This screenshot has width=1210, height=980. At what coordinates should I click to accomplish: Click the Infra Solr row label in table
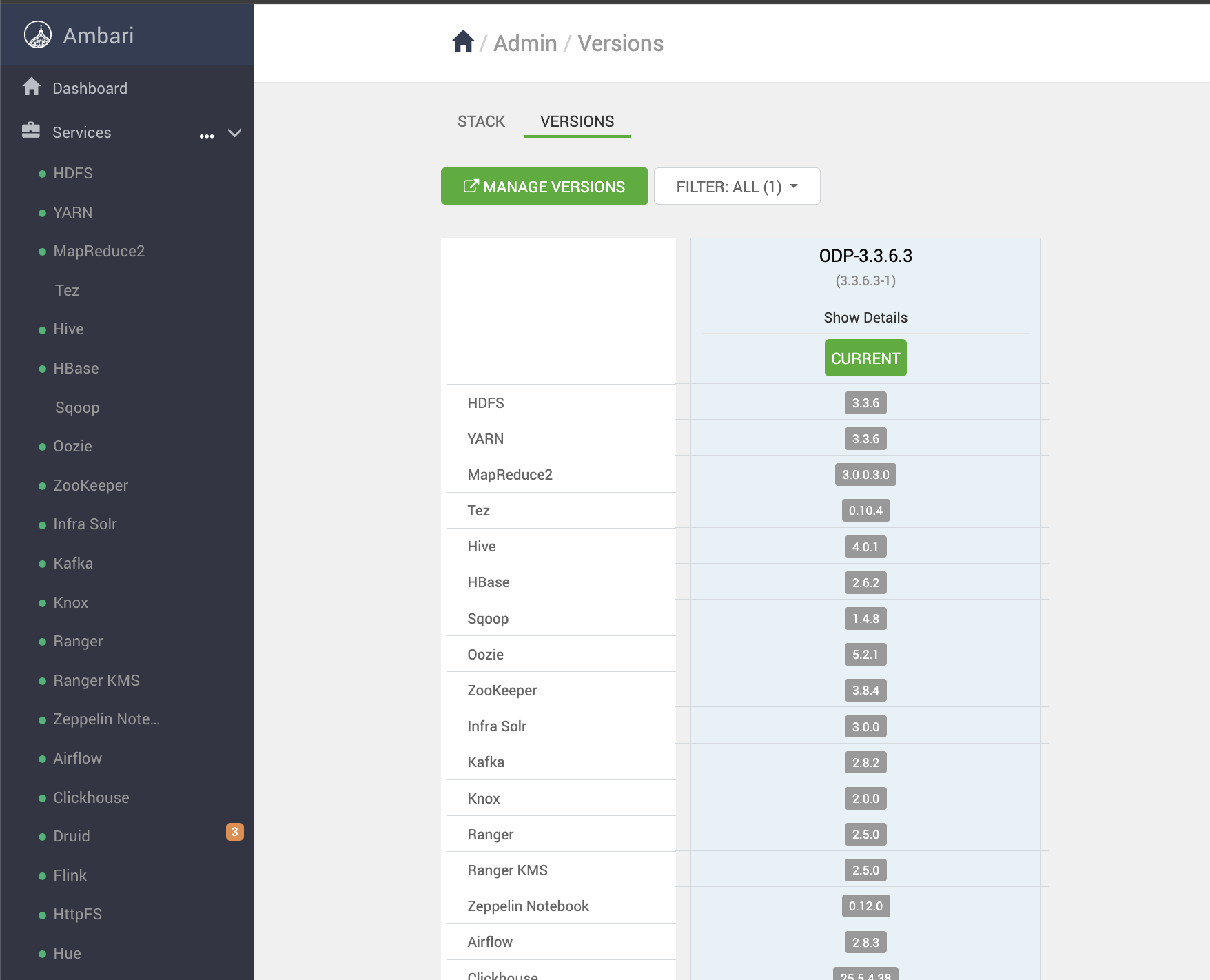click(497, 726)
